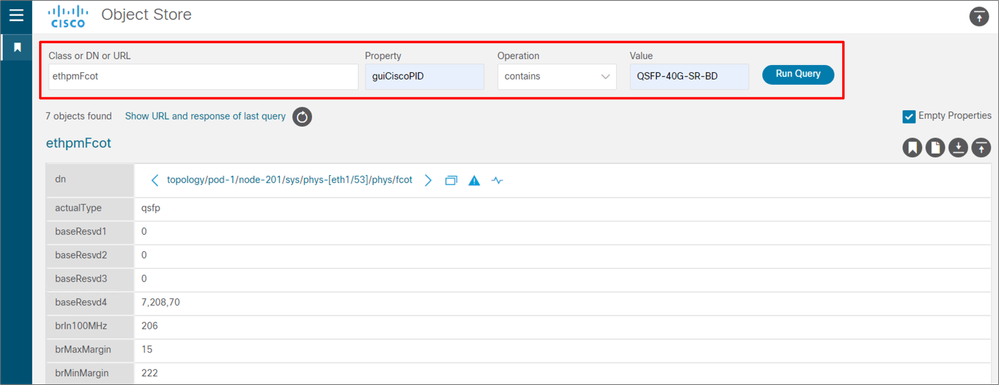Select the '15' value cell
999x385 pixels.
(147, 349)
